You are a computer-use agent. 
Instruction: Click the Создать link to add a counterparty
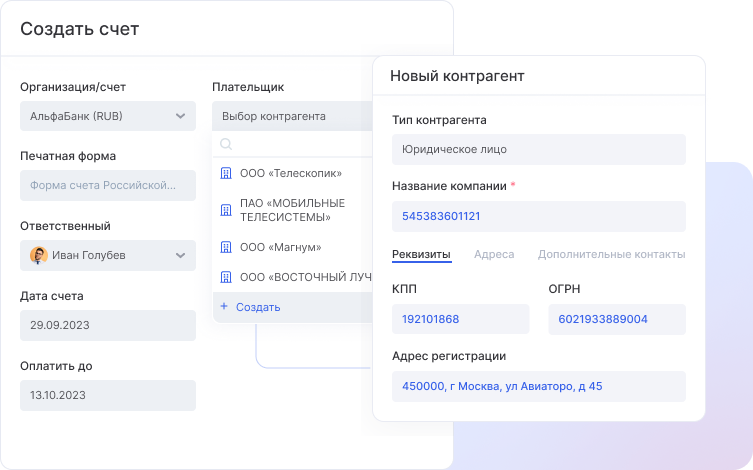258,307
